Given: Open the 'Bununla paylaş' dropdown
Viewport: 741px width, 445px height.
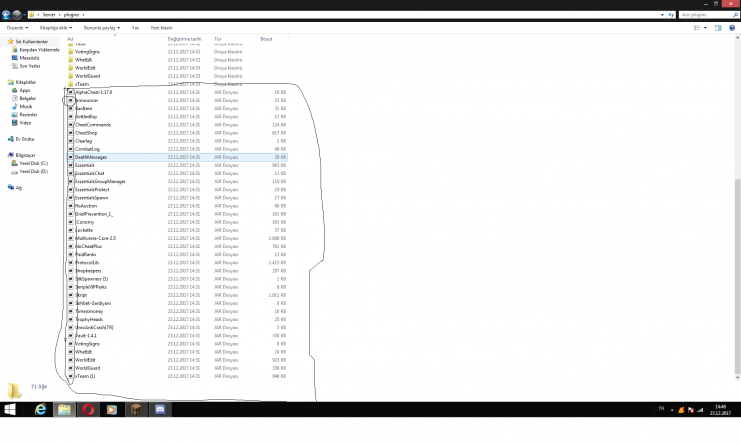Looking at the screenshot, I should point(102,28).
